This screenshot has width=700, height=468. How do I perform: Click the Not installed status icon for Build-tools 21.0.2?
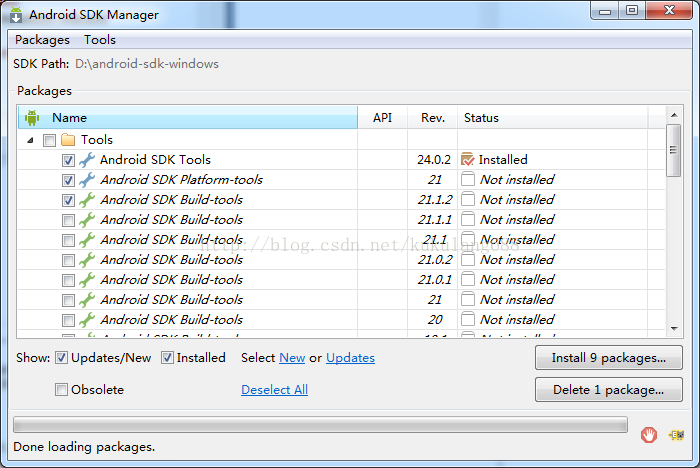coord(467,259)
